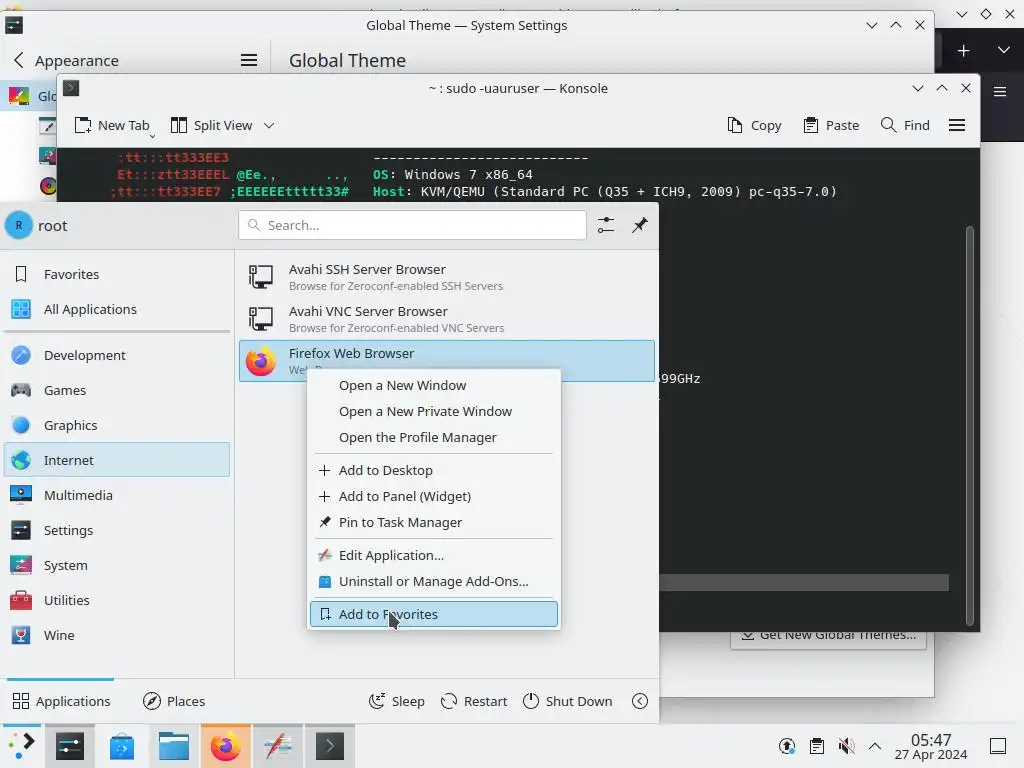Click Find in Konsole toolbar
This screenshot has width=1024, height=768.
pyautogui.click(x=905, y=125)
